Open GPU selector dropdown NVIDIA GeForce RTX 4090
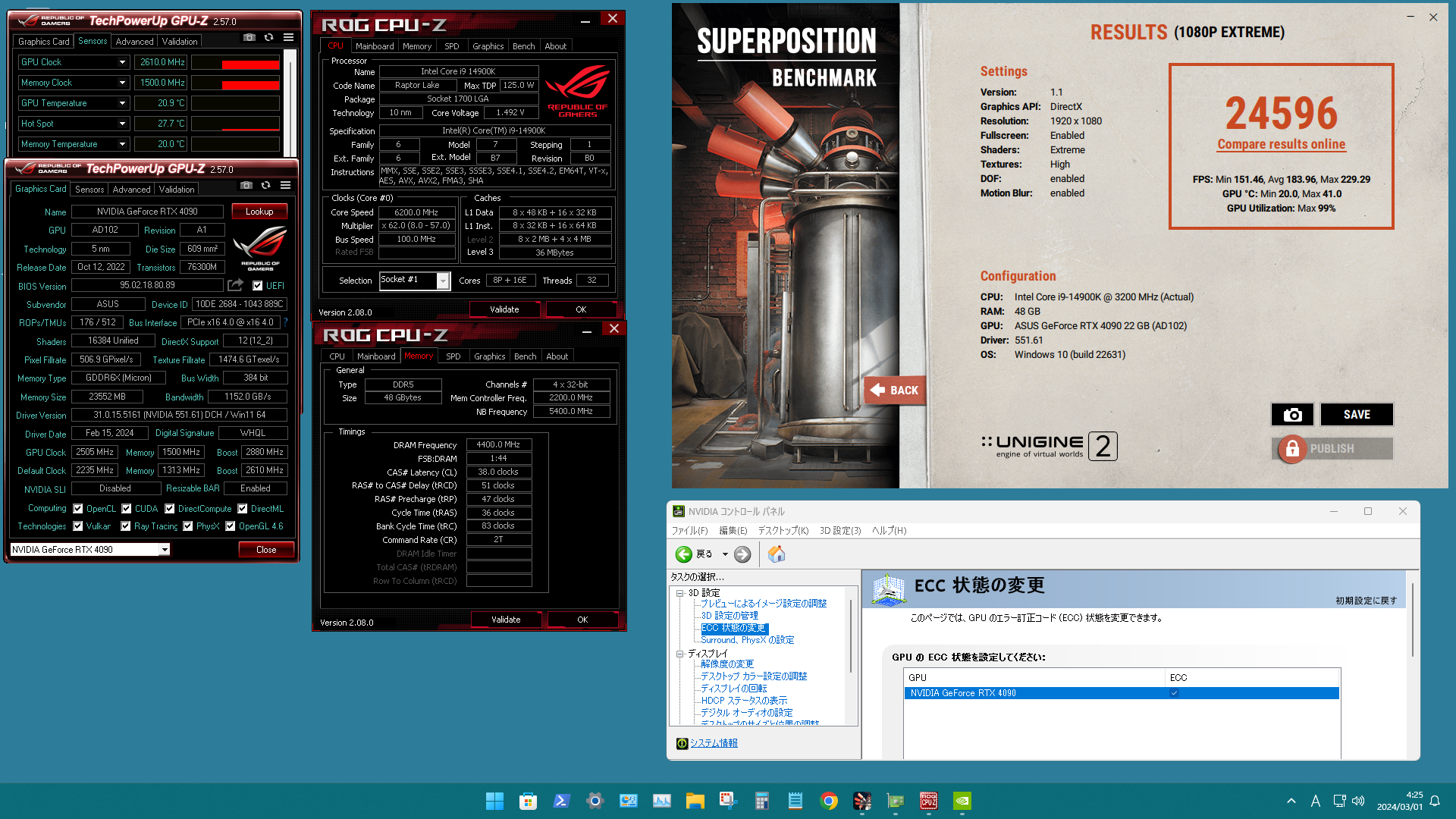 pyautogui.click(x=164, y=550)
